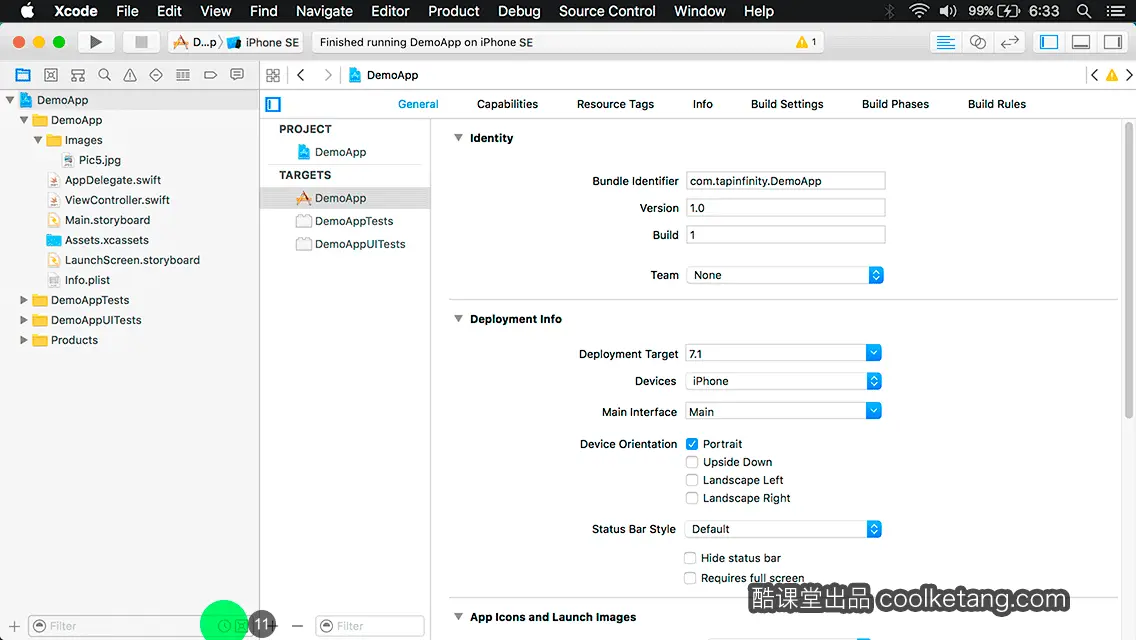Open the Project navigator folder icon
Screen dimensions: 1136x640
pyautogui.click(x=23, y=75)
